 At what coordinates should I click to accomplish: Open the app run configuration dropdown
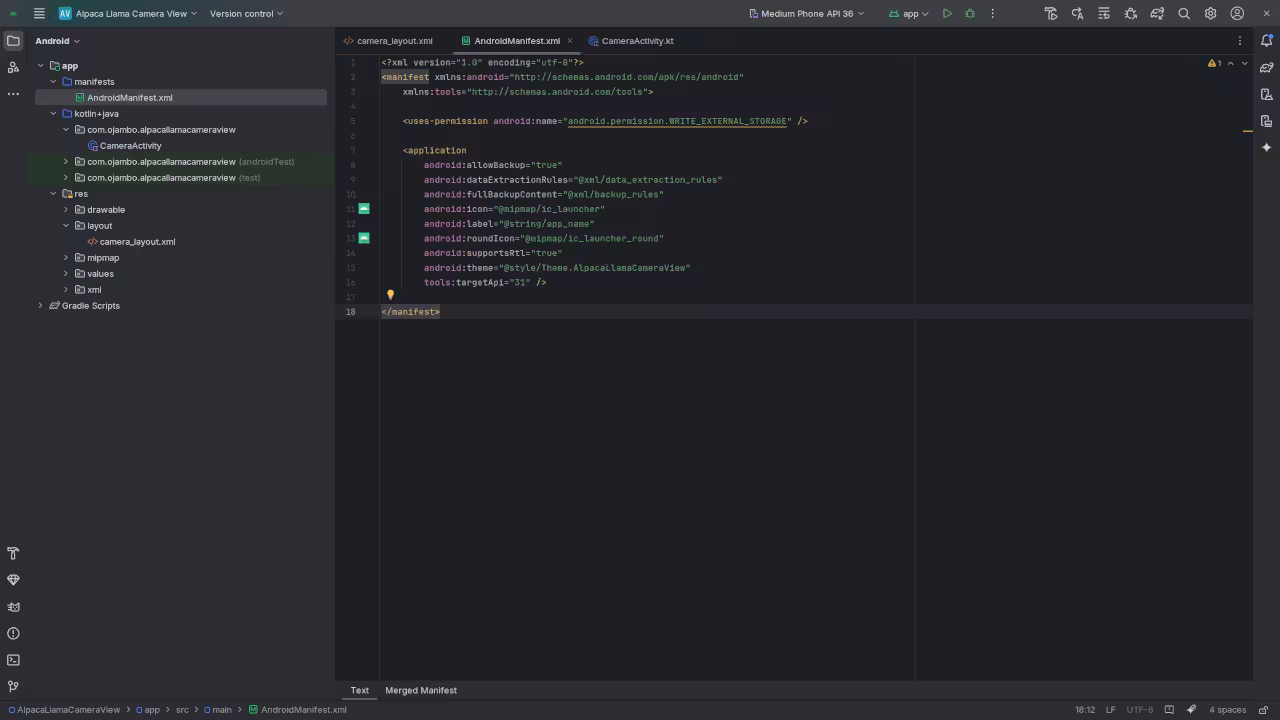908,14
